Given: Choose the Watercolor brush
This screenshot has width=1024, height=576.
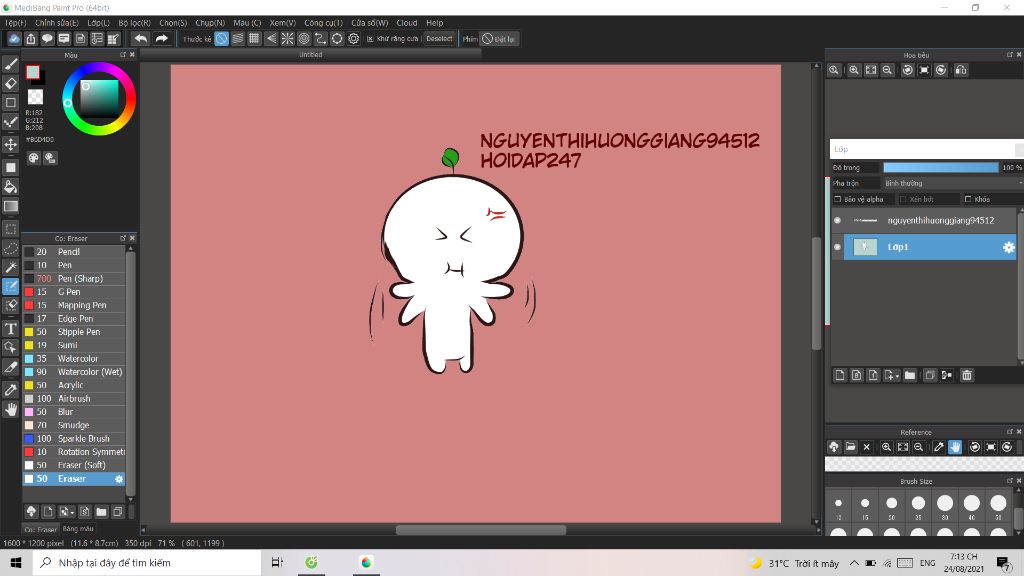Looking at the screenshot, I should point(74,359).
